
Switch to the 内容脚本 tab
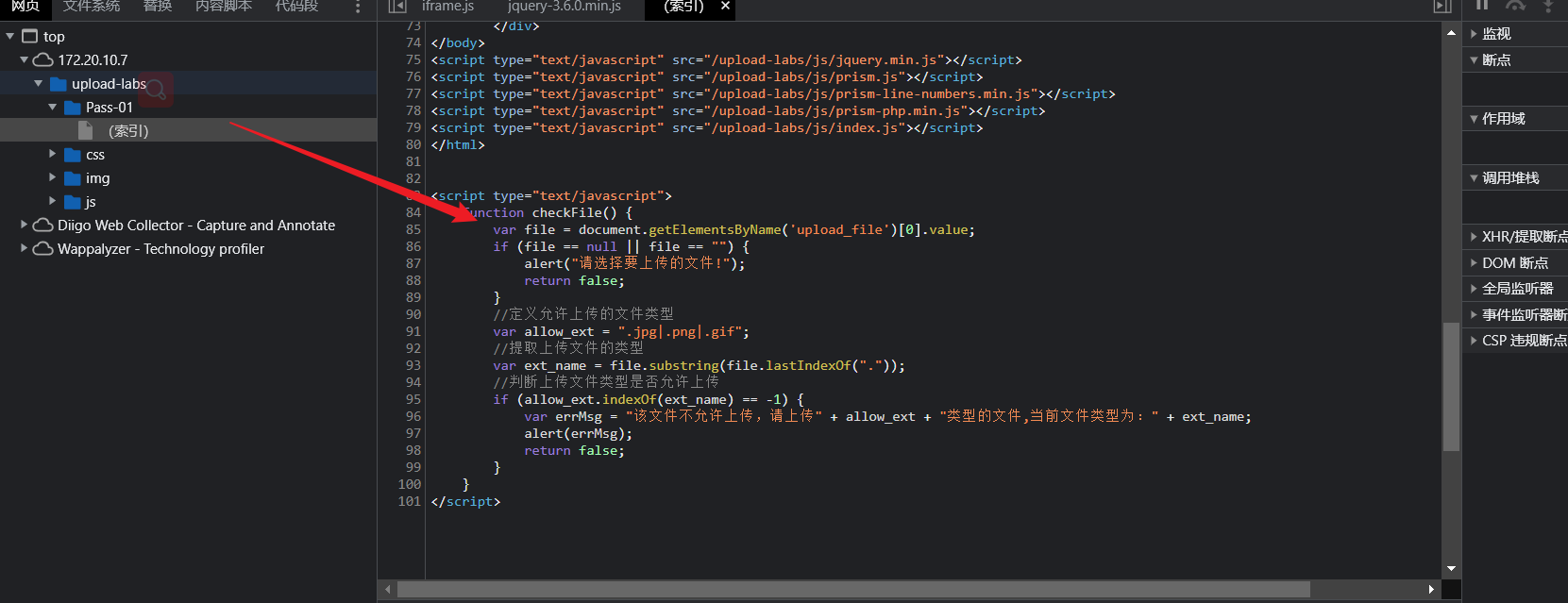[224, 6]
